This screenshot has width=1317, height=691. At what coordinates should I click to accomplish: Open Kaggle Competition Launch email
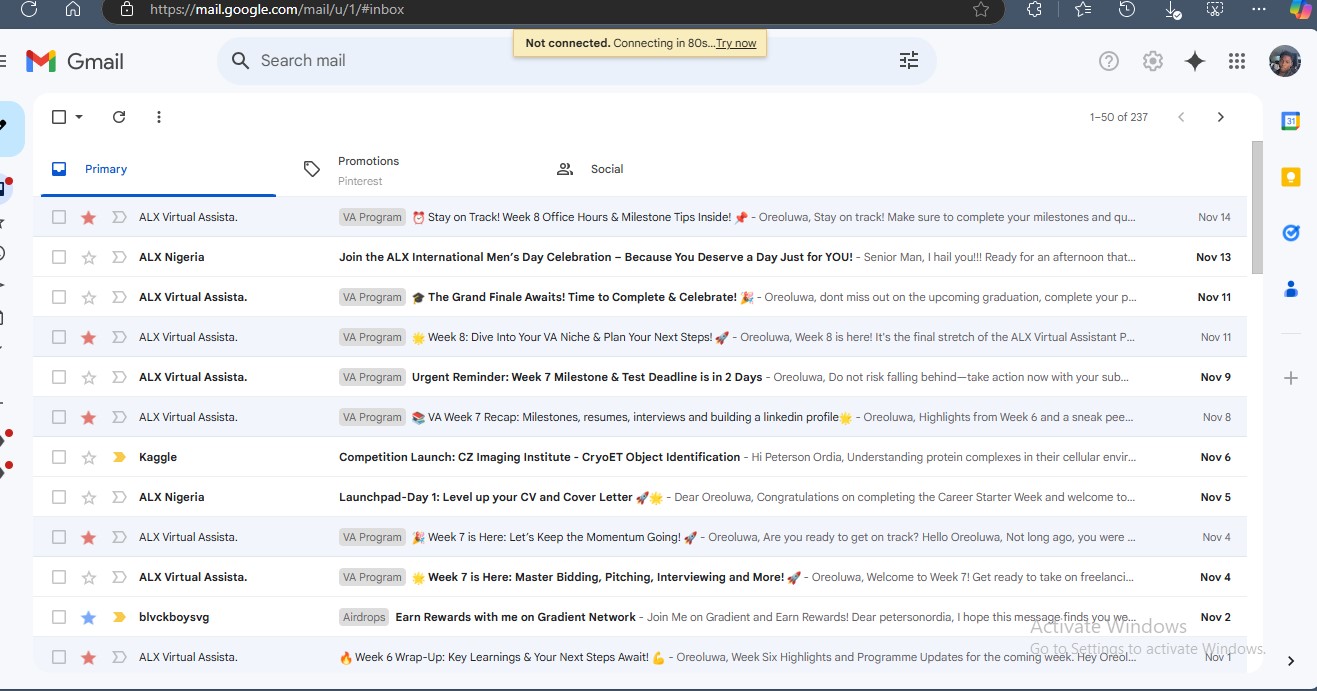click(539, 457)
